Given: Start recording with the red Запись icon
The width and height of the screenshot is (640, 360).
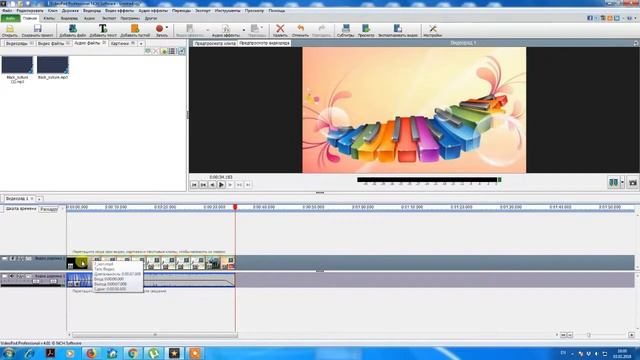Looking at the screenshot, I should 159,29.
